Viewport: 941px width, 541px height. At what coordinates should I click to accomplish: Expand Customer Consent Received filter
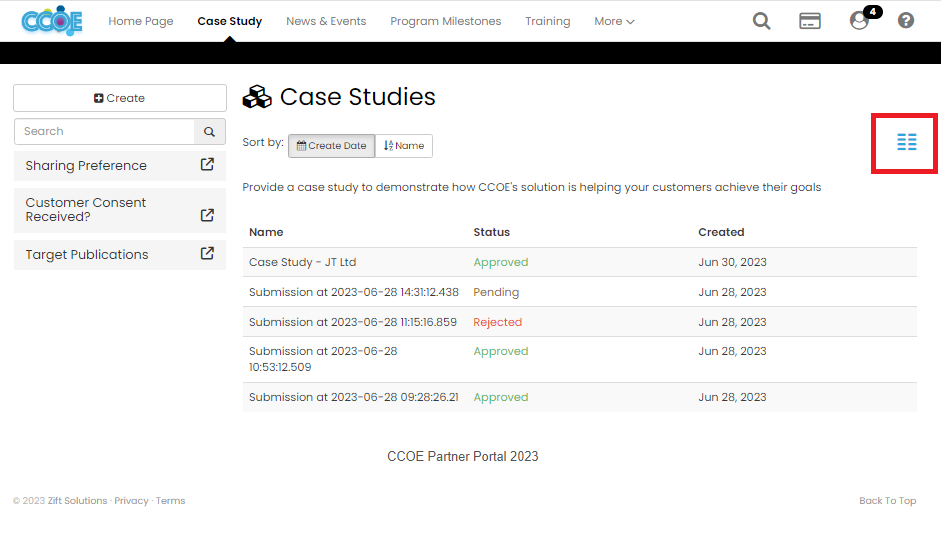click(207, 215)
